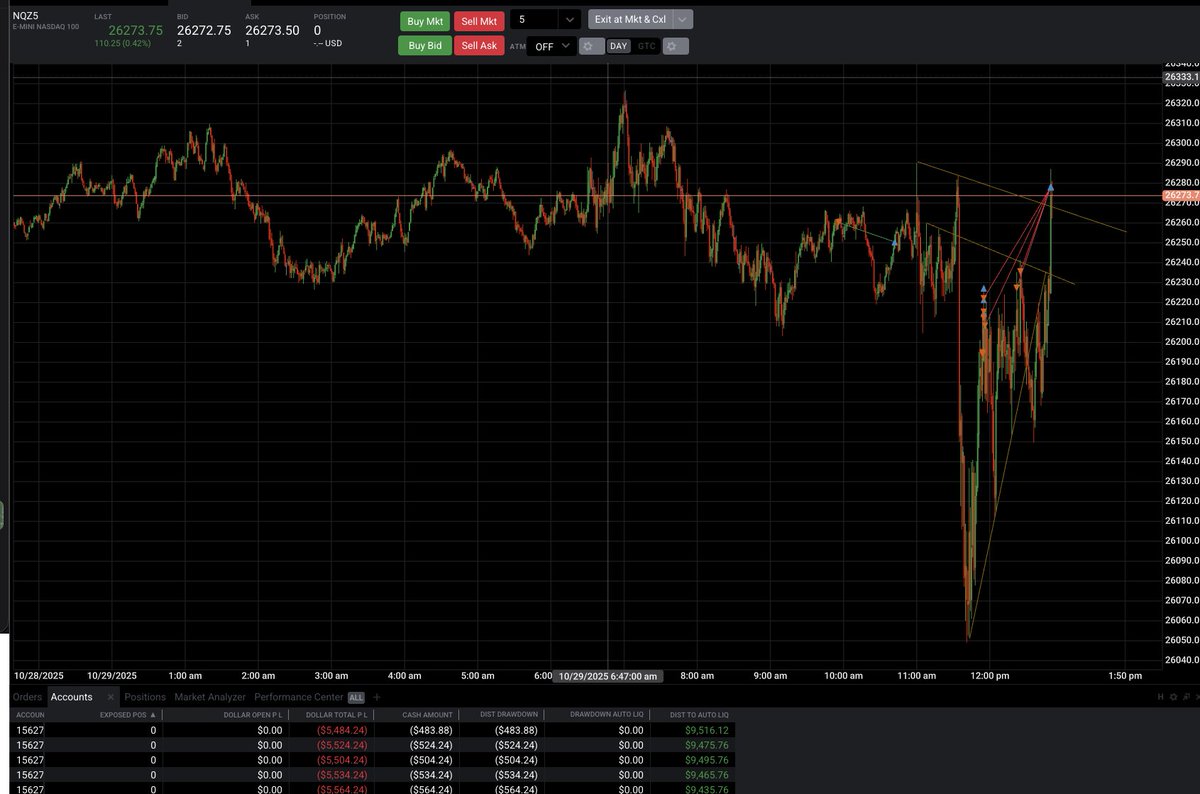Viewport: 1200px width, 794px height.
Task: Open the order quantity dropdown arrow
Action: [569, 19]
